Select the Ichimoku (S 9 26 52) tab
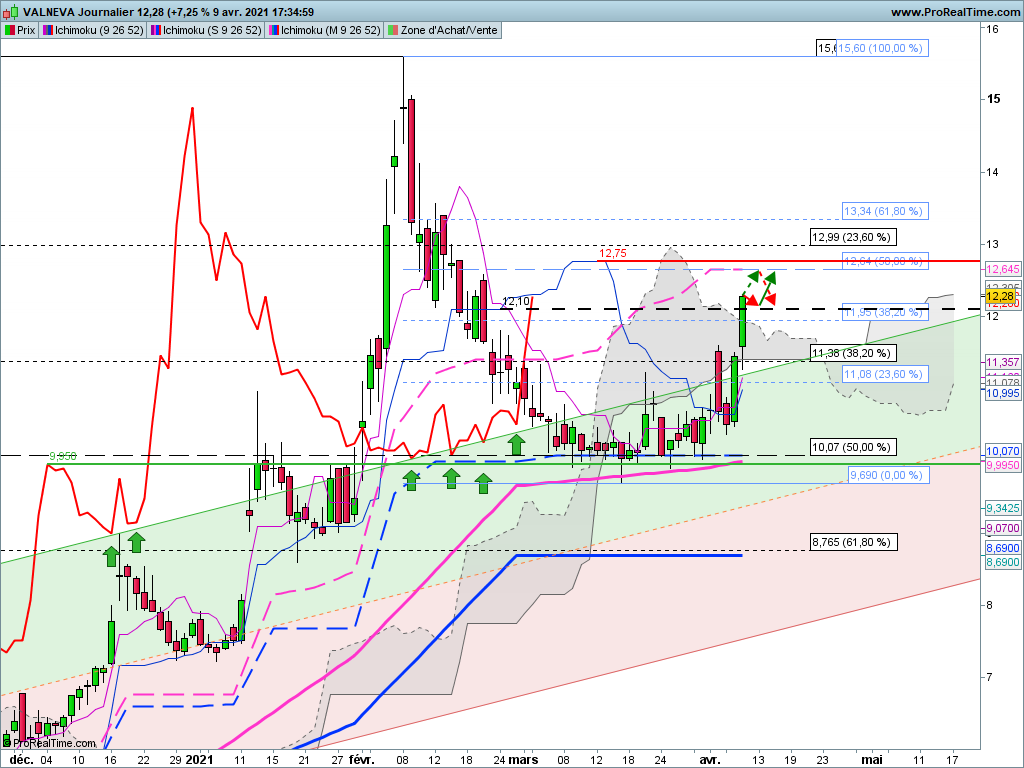1024x768 pixels. tap(206, 30)
